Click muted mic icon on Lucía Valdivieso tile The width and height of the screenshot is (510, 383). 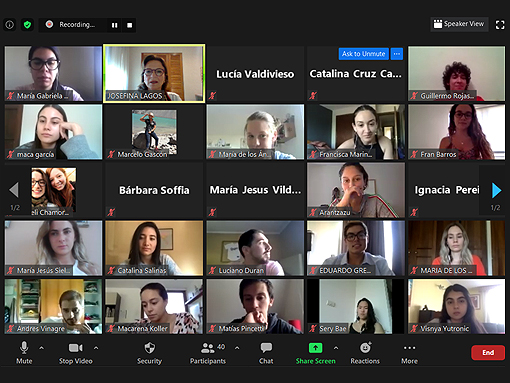(x=212, y=96)
